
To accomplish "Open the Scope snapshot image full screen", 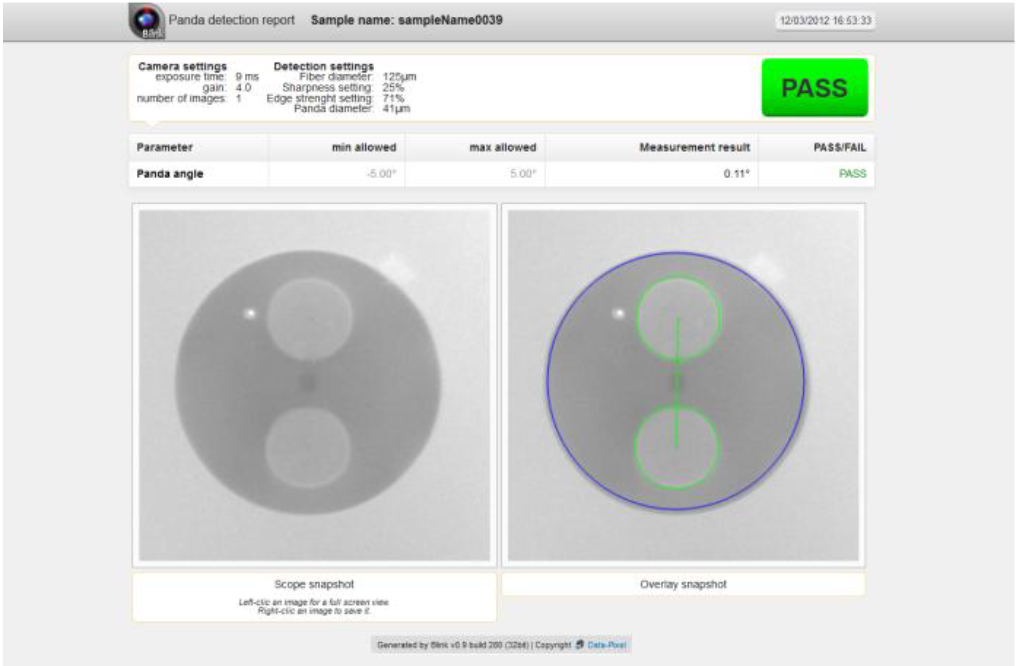I will coord(314,385).
